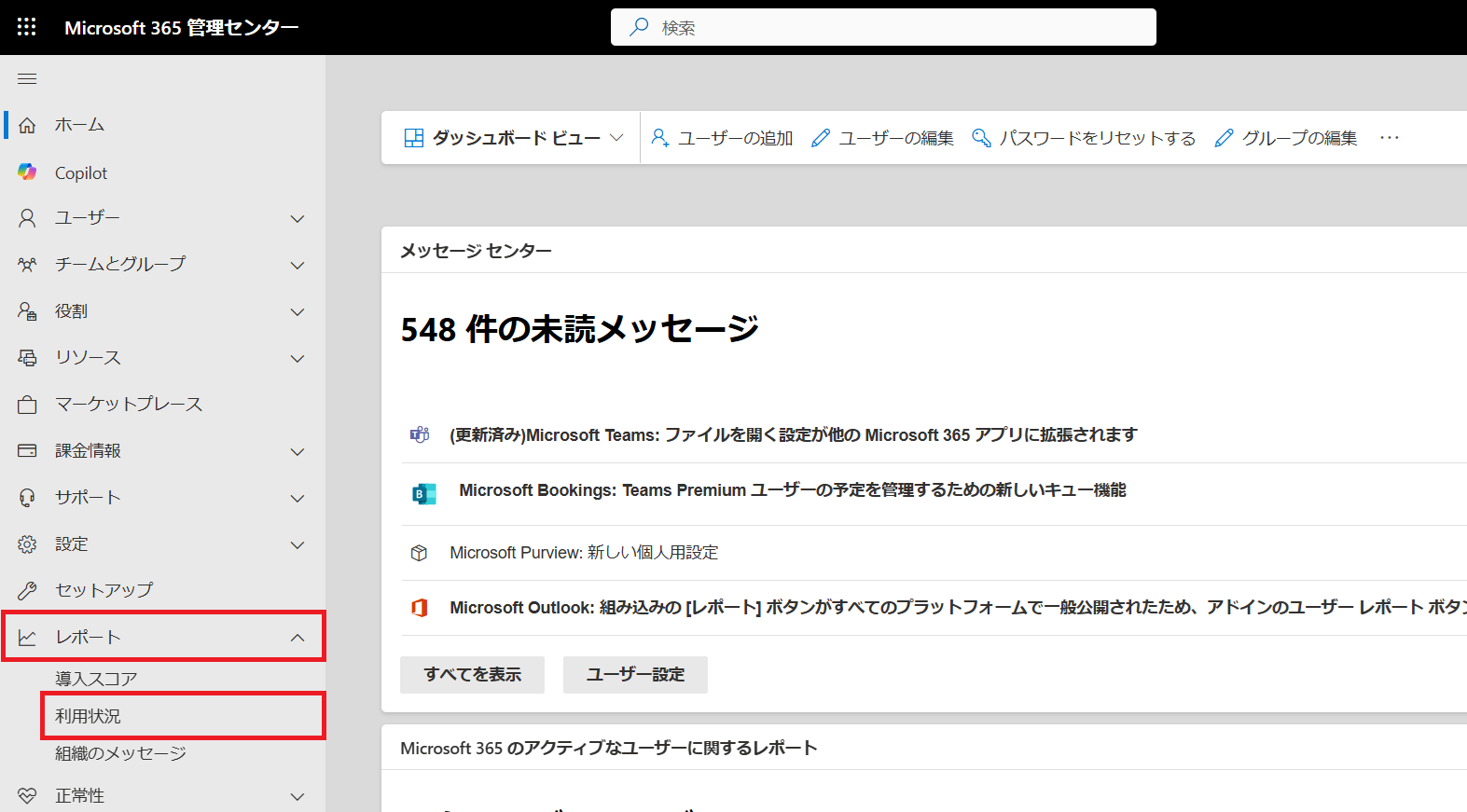Expand the チームとグループ section chevron
The image size is (1467, 812).
coord(298,266)
